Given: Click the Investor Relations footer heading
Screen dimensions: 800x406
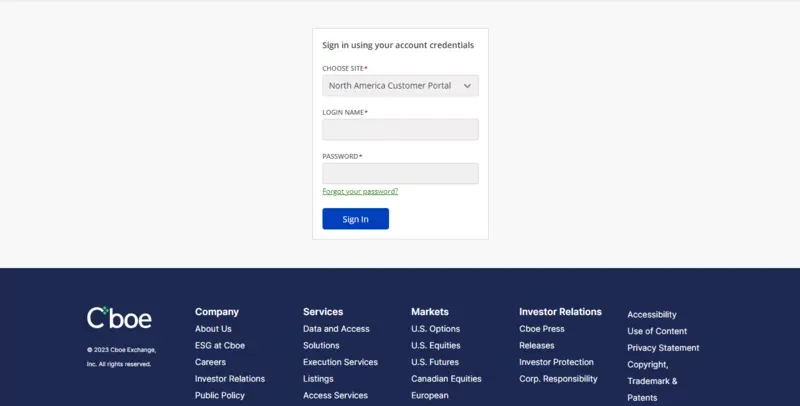Looking at the screenshot, I should tap(561, 312).
